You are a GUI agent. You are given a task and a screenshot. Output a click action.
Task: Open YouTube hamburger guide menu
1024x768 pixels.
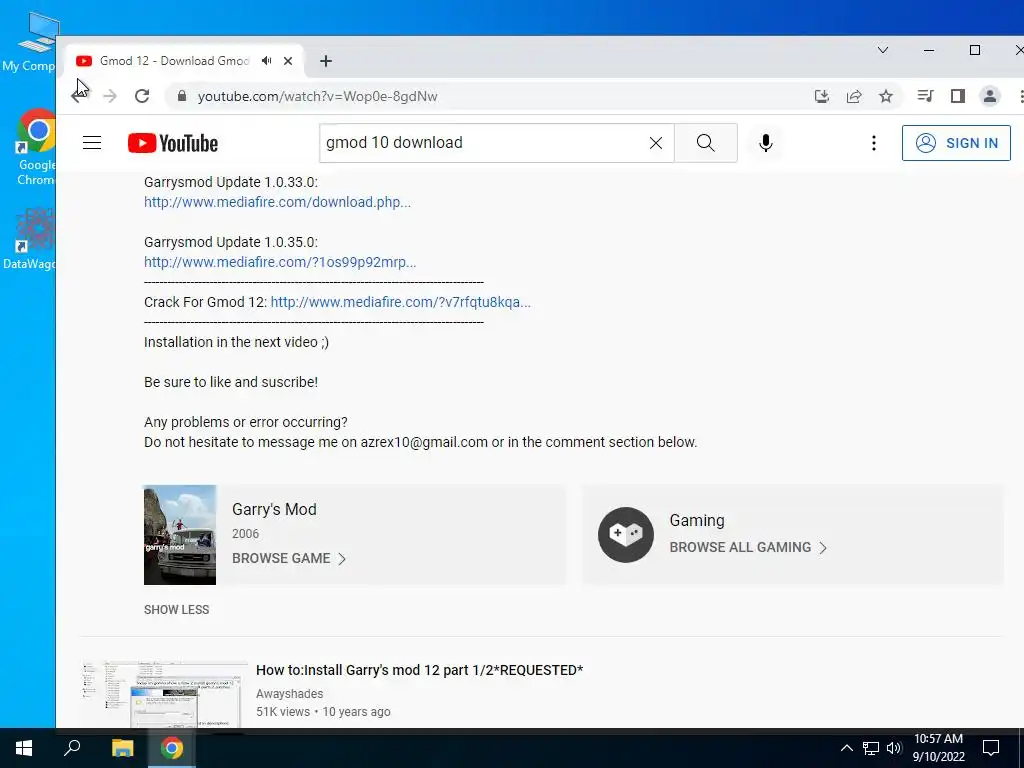coord(92,143)
